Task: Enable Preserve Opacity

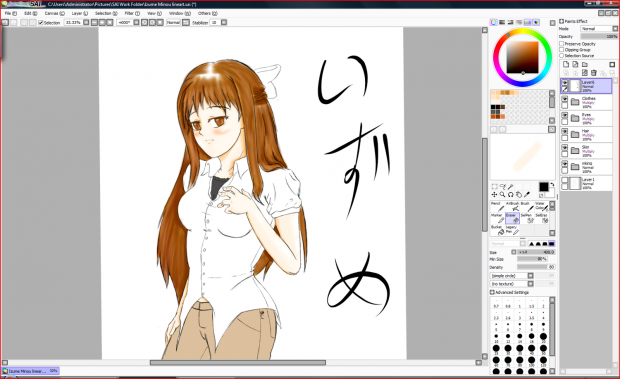Action: (561, 44)
